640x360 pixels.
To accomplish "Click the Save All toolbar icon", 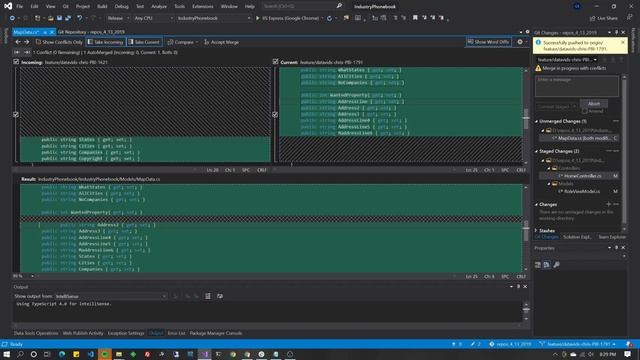I will pos(68,18).
